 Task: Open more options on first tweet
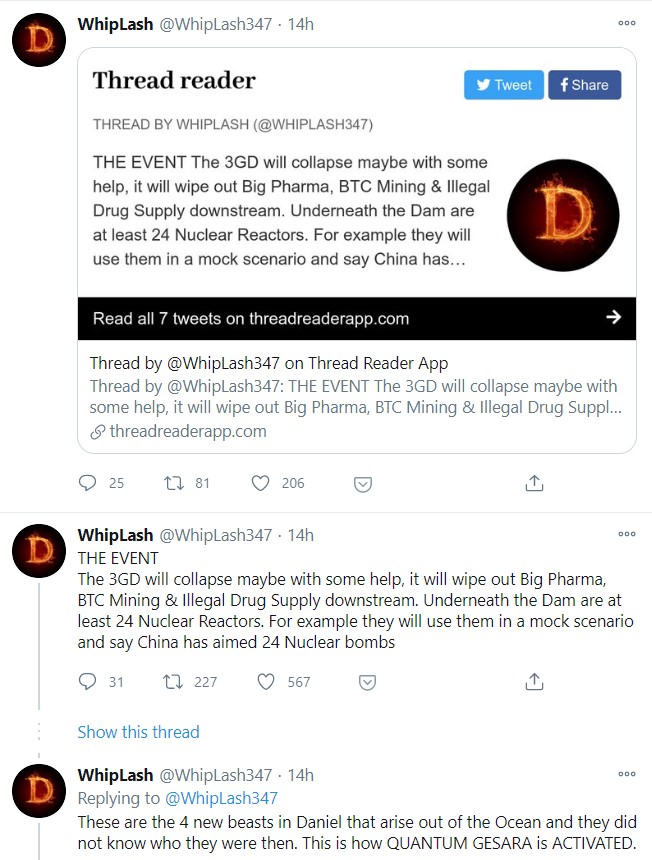(627, 23)
